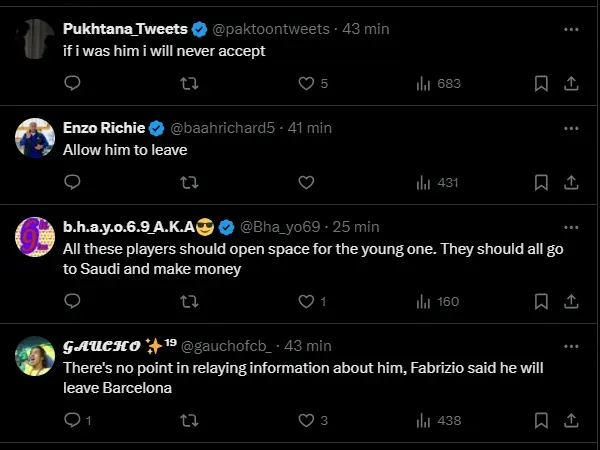The width and height of the screenshot is (600, 450).
Task: Like Enzo Richie's tweet
Action: (x=307, y=182)
